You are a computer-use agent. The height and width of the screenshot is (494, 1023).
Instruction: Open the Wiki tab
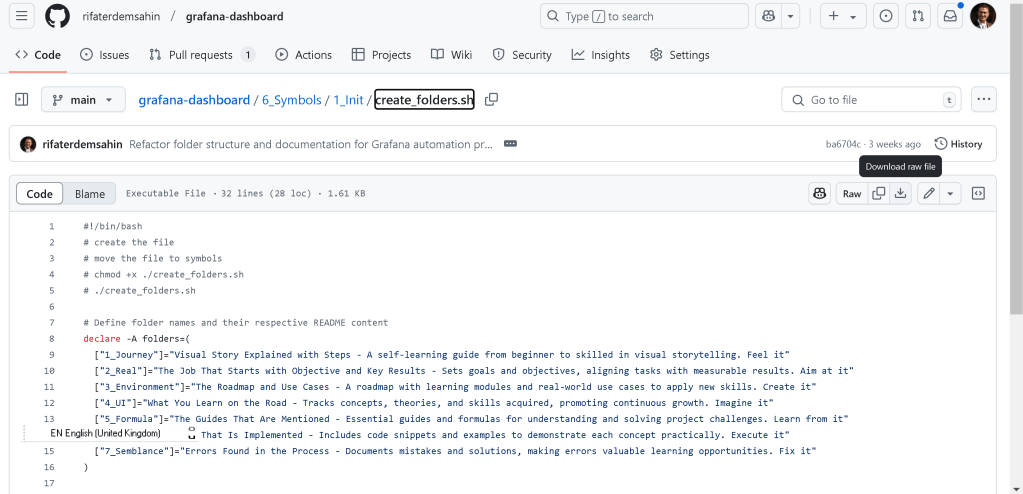[451, 55]
